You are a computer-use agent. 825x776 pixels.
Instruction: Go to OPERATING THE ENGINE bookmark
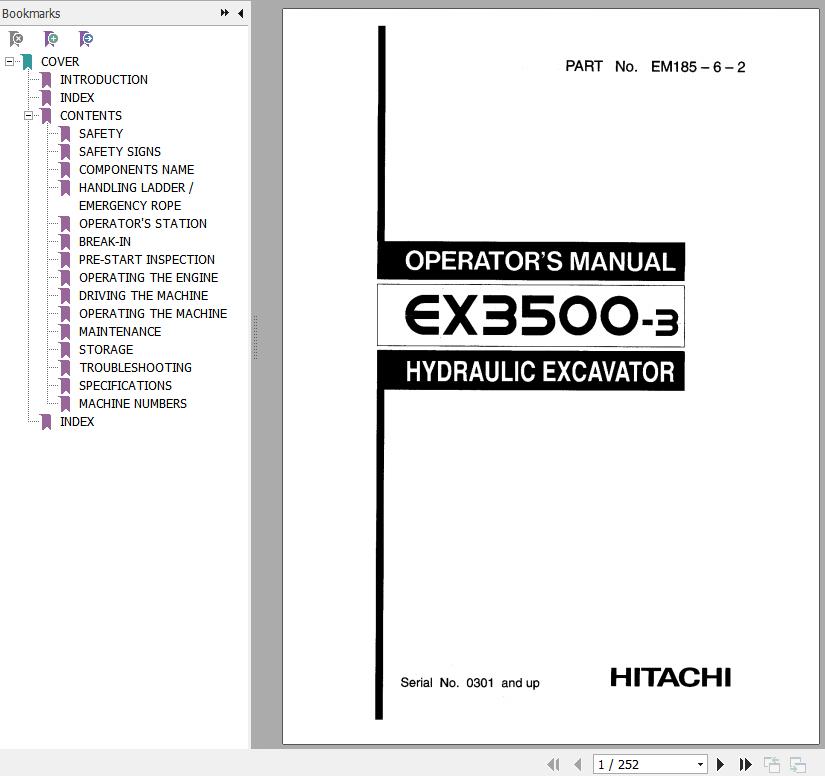pos(148,278)
